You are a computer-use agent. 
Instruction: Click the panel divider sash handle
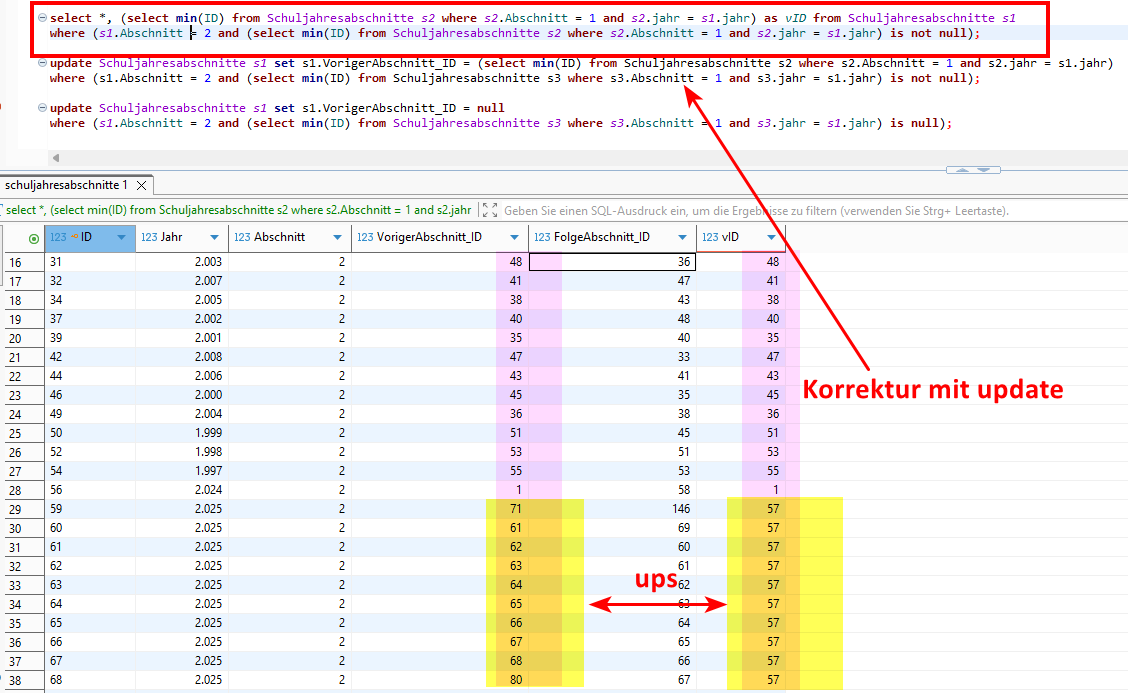tap(972, 170)
